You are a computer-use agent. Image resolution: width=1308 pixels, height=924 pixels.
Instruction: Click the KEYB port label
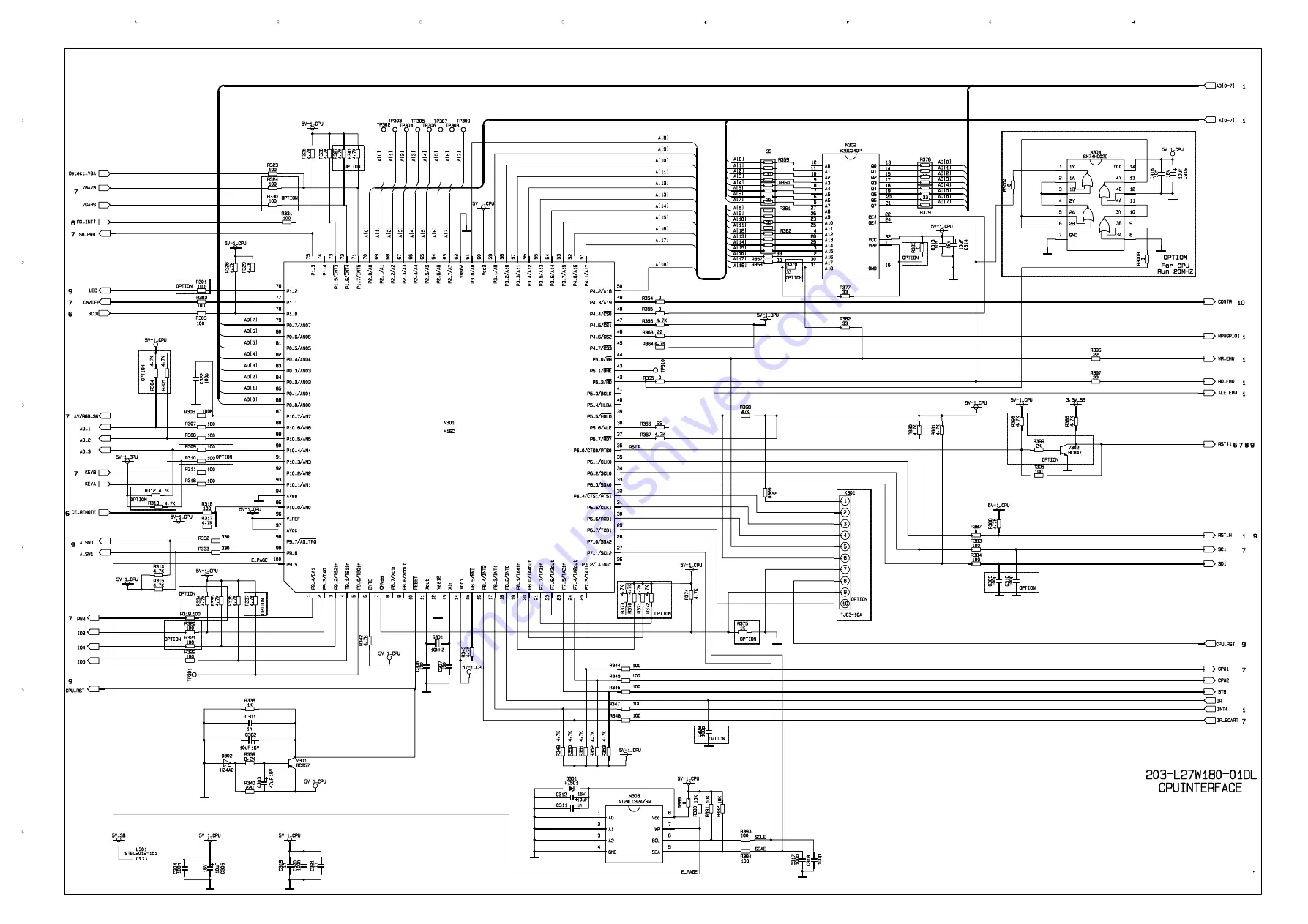click(90, 473)
